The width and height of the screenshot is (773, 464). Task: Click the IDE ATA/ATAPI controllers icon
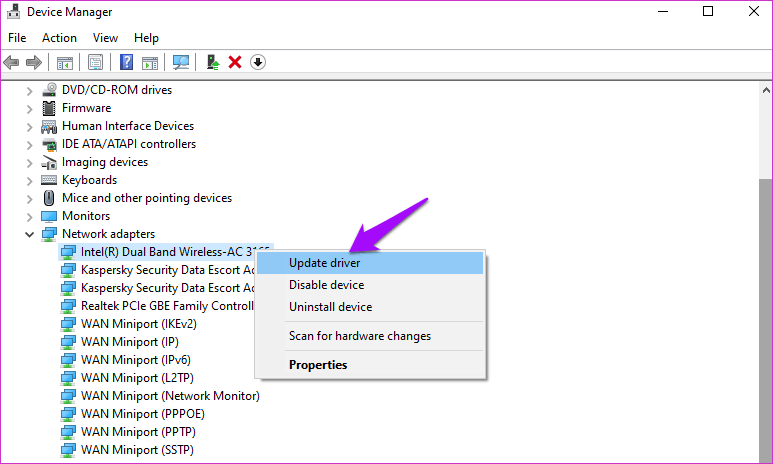pyautogui.click(x=49, y=144)
